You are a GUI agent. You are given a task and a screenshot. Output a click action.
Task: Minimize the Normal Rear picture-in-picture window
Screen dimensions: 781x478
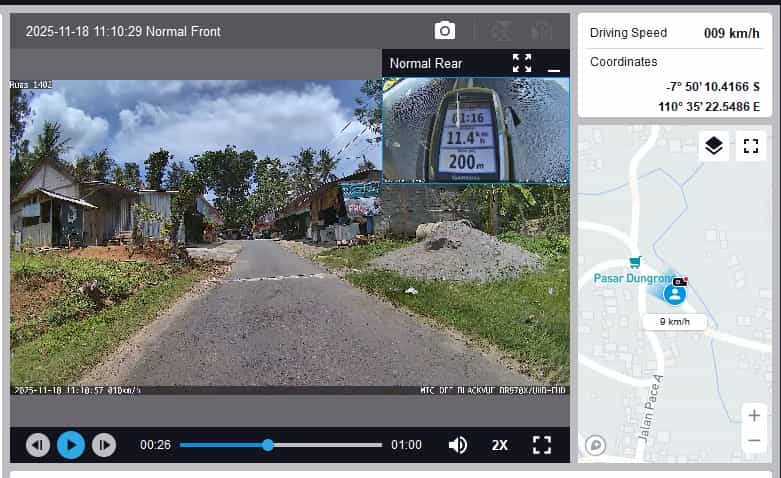click(x=554, y=65)
